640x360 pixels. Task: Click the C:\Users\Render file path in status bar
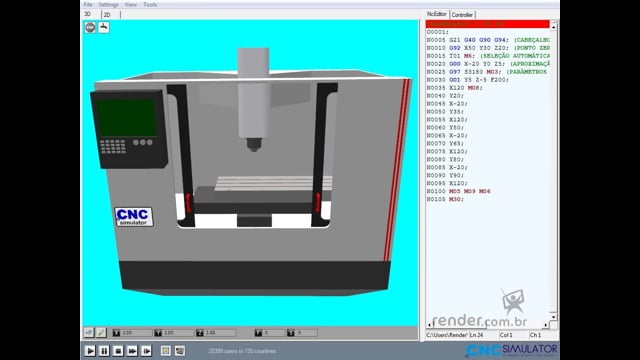point(447,335)
